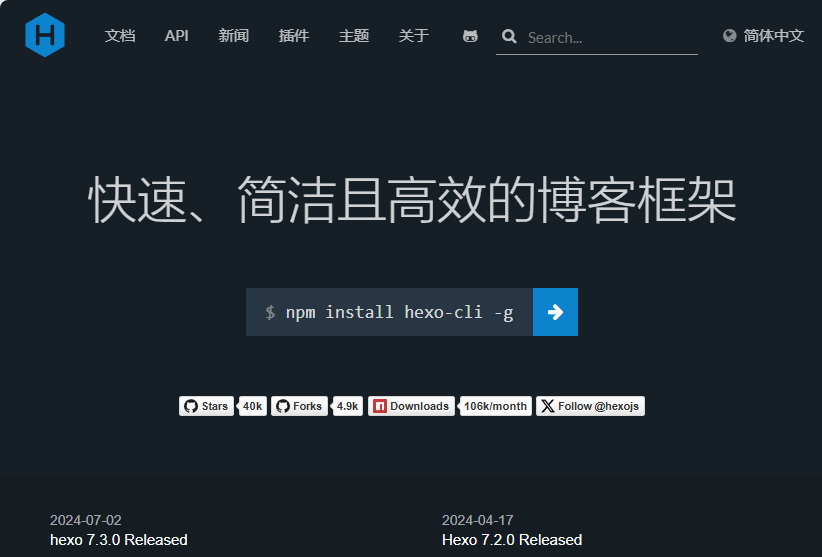Viewport: 822px width, 557px height.
Task: View the 40k stars count
Action: [253, 406]
